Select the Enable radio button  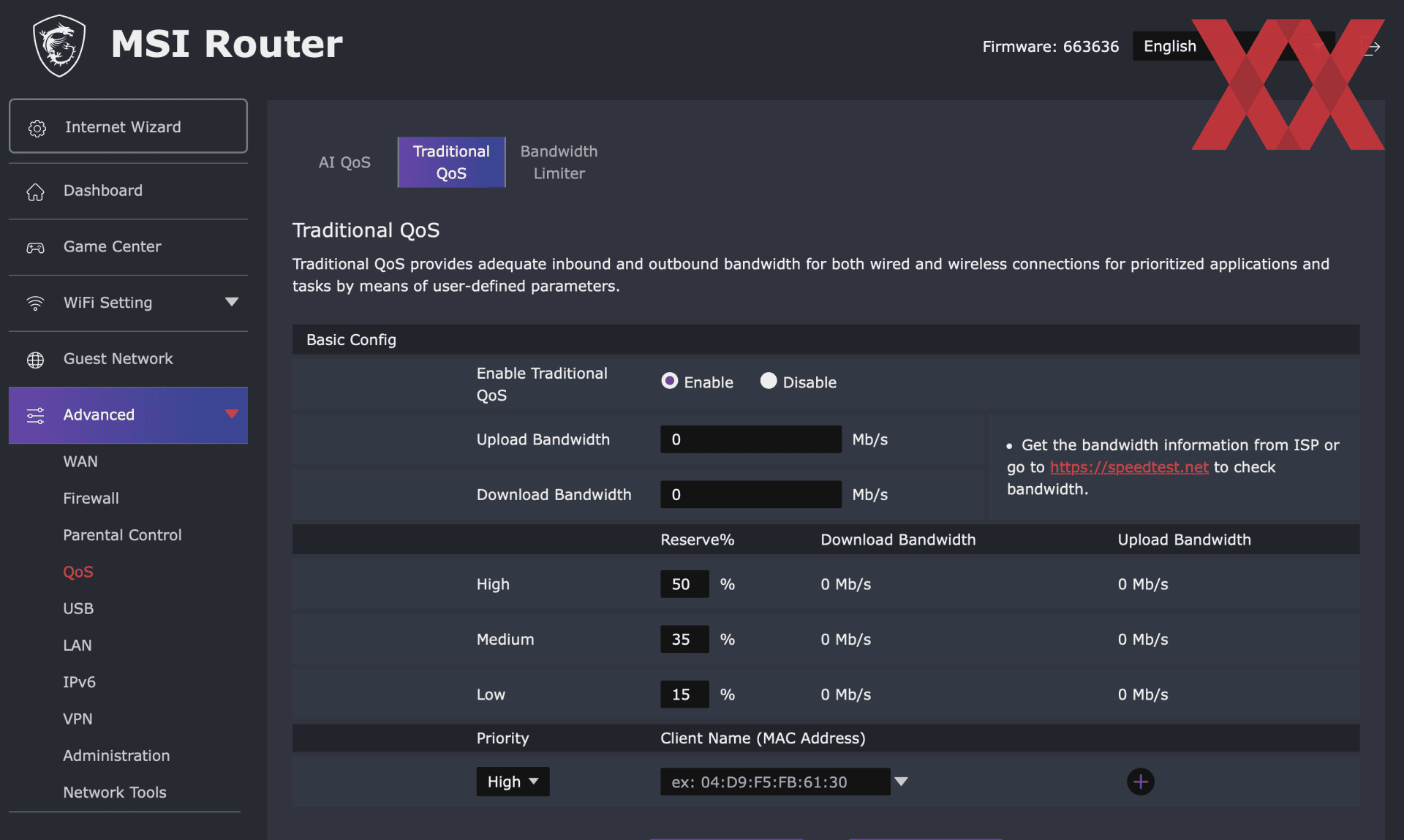669,381
